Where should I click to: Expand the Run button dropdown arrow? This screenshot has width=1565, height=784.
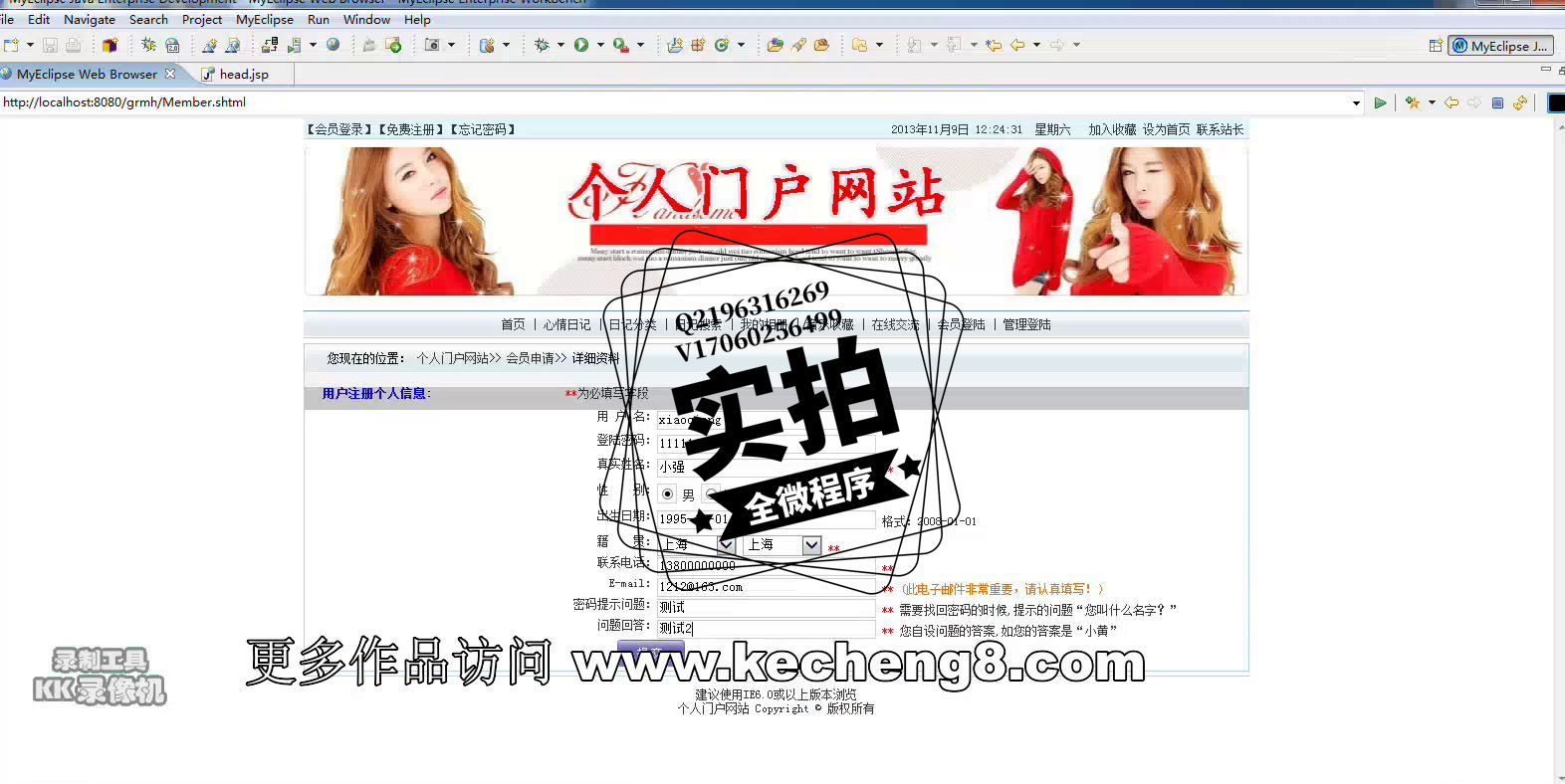(600, 45)
